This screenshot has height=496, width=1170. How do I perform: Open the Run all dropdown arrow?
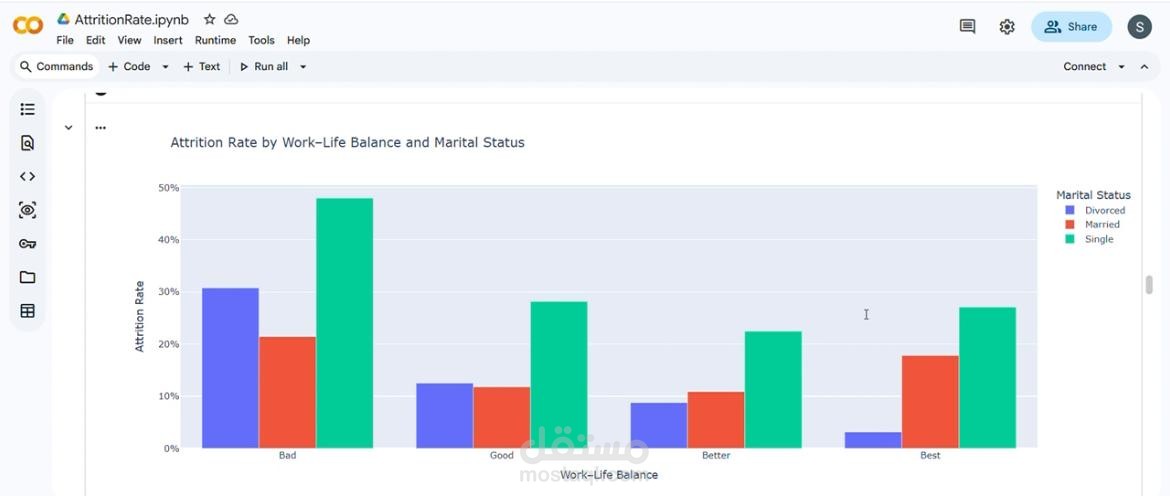[x=303, y=66]
